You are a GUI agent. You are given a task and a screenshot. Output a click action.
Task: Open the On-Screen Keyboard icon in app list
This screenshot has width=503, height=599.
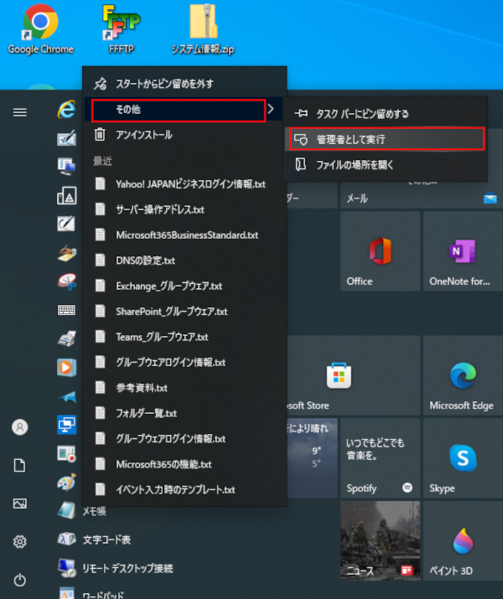coord(66,310)
